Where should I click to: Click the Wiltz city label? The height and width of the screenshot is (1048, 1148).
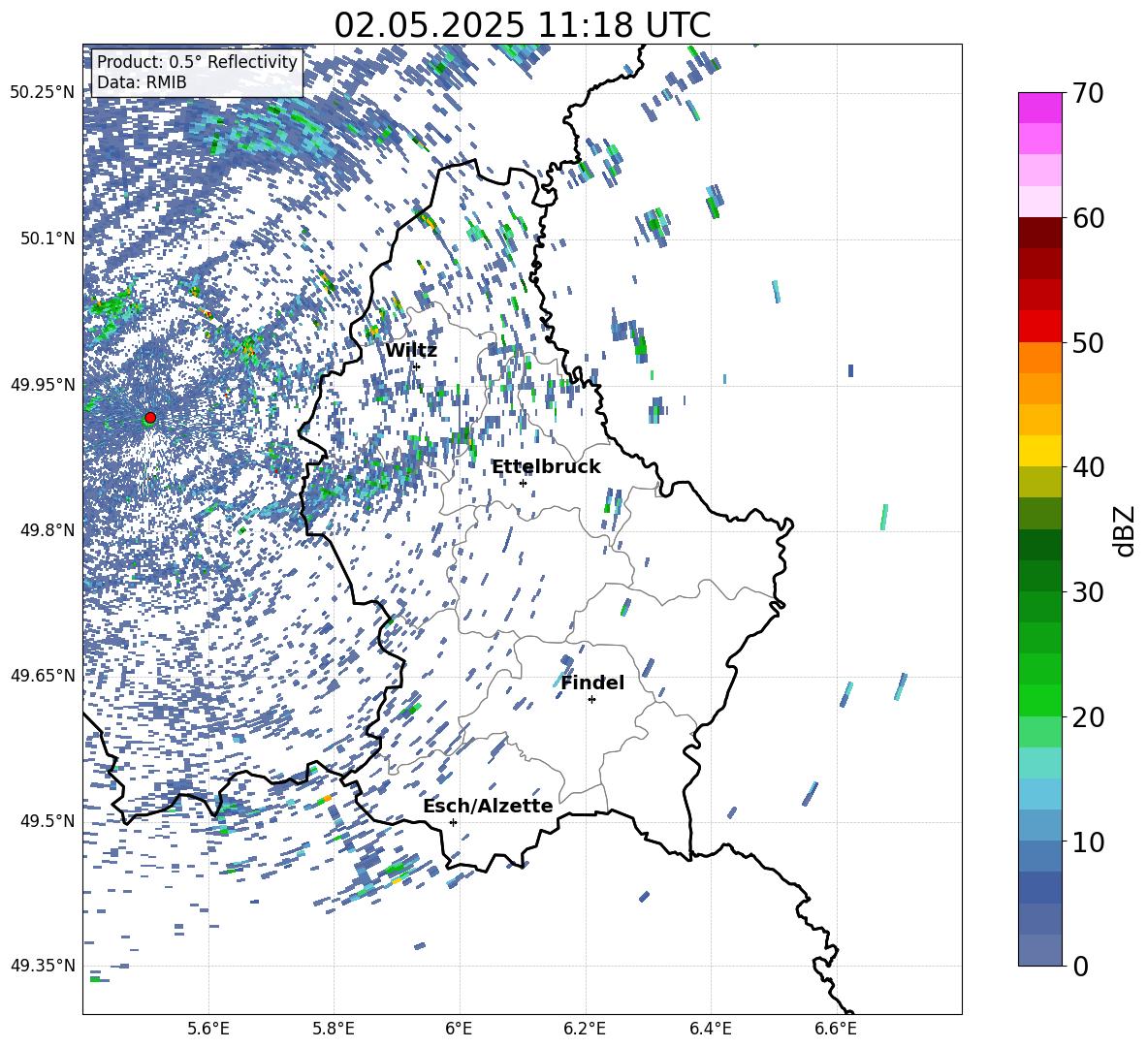[411, 351]
